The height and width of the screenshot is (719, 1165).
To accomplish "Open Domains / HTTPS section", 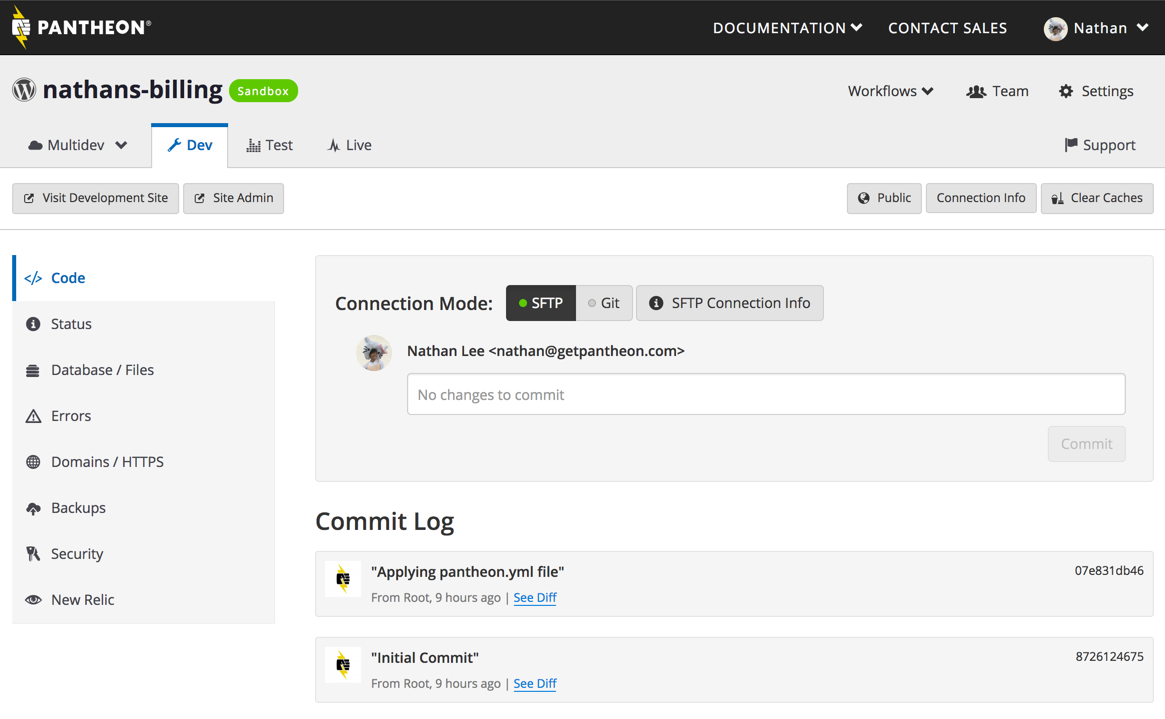I will coord(144,462).
